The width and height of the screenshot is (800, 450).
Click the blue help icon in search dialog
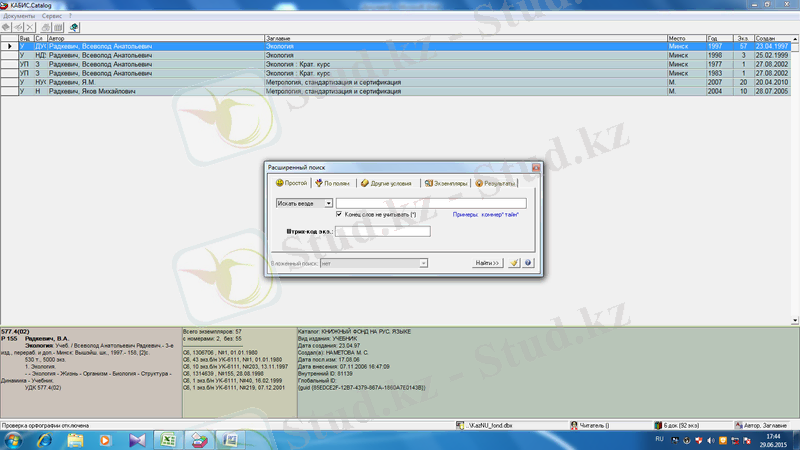coord(527,262)
